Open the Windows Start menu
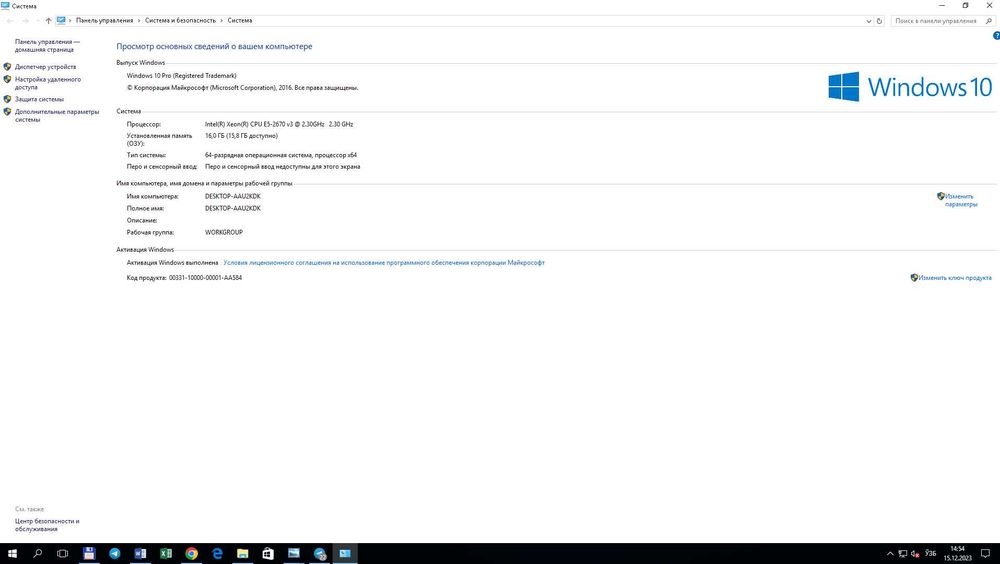 click(x=12, y=554)
